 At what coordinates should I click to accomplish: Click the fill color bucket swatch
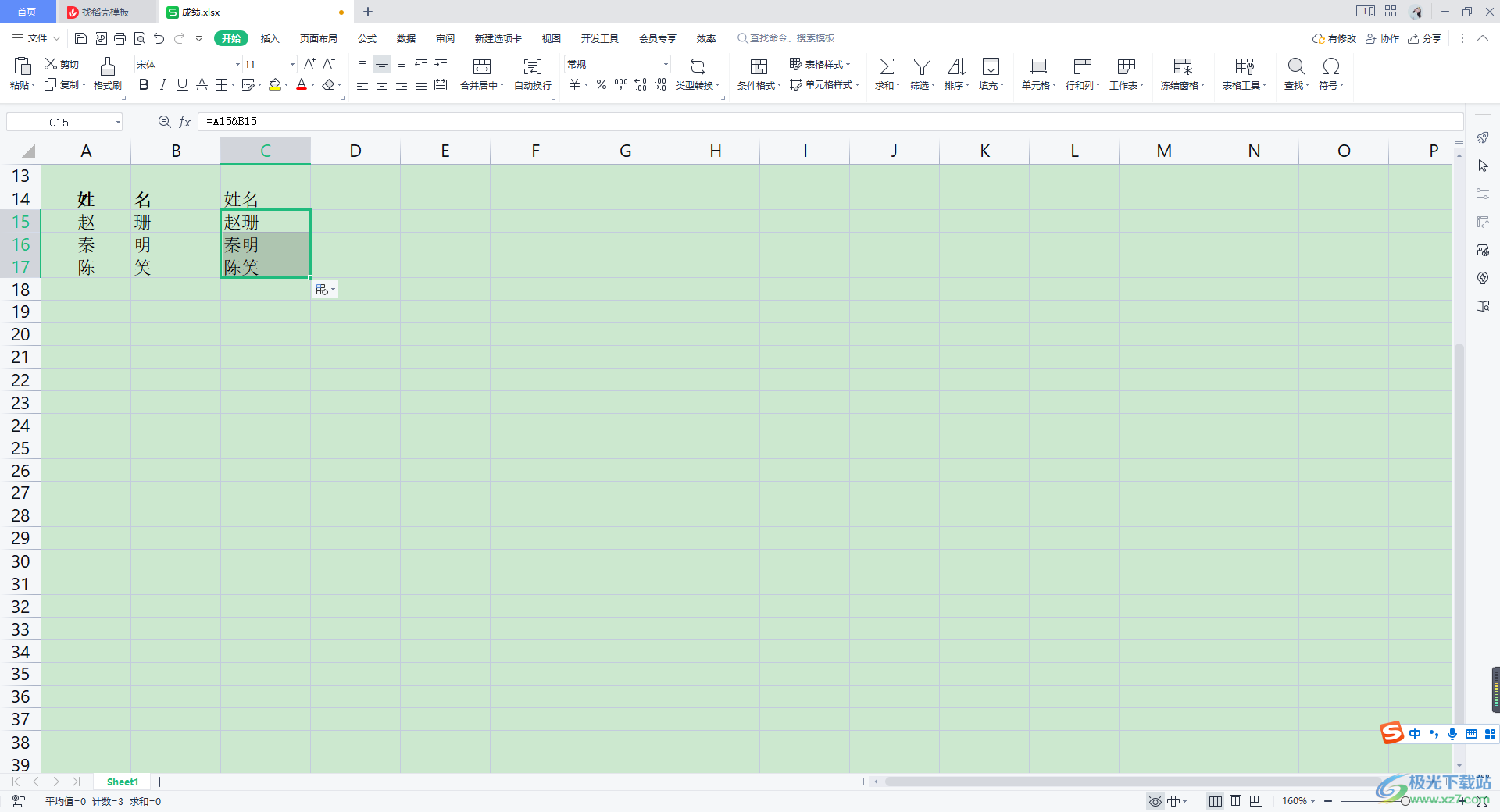275,84
